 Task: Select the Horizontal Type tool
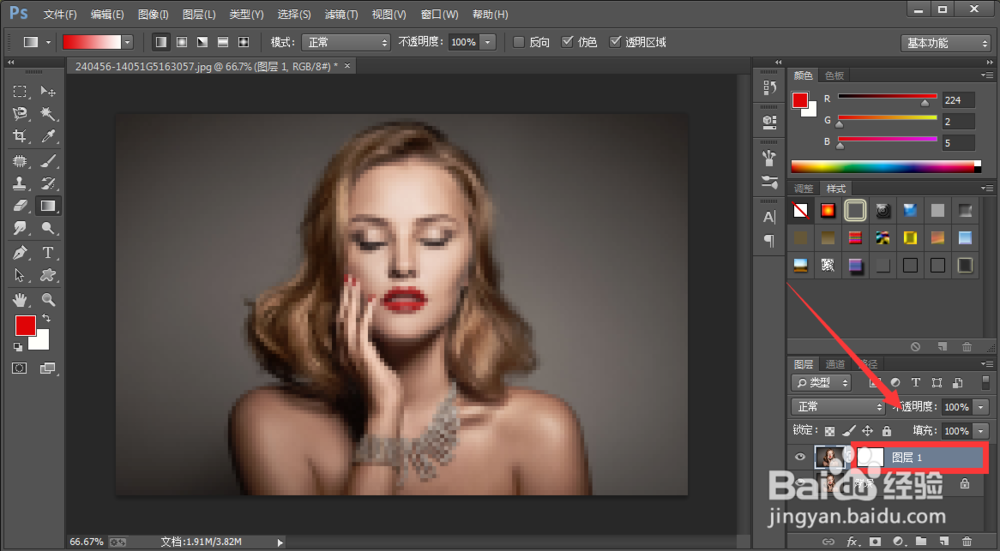tap(47, 252)
